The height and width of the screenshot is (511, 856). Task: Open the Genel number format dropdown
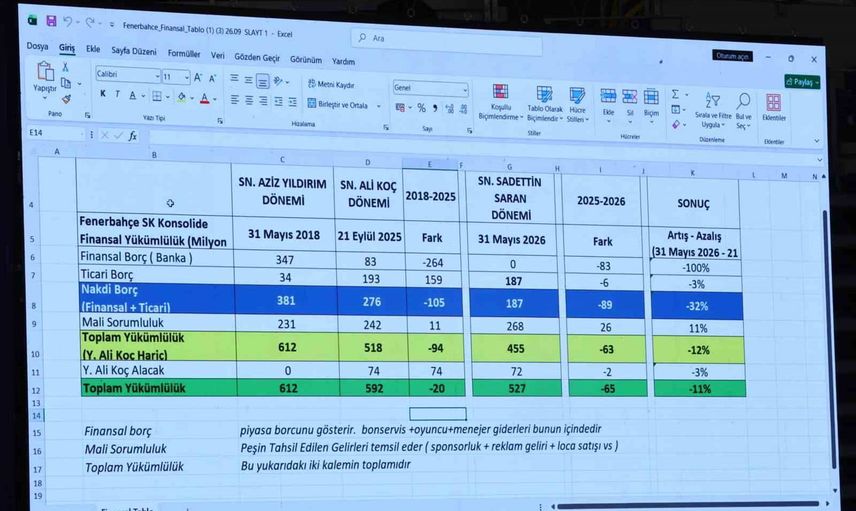coord(465,90)
